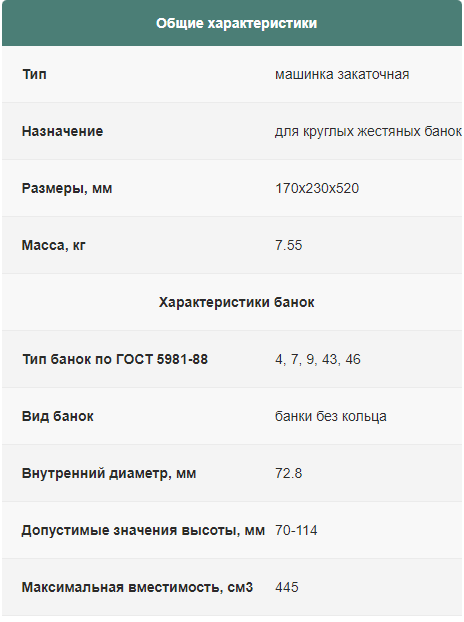Image resolution: width=464 pixels, height=622 pixels.
Task: Click the value 'банки без кольца'
Action: pos(331,416)
